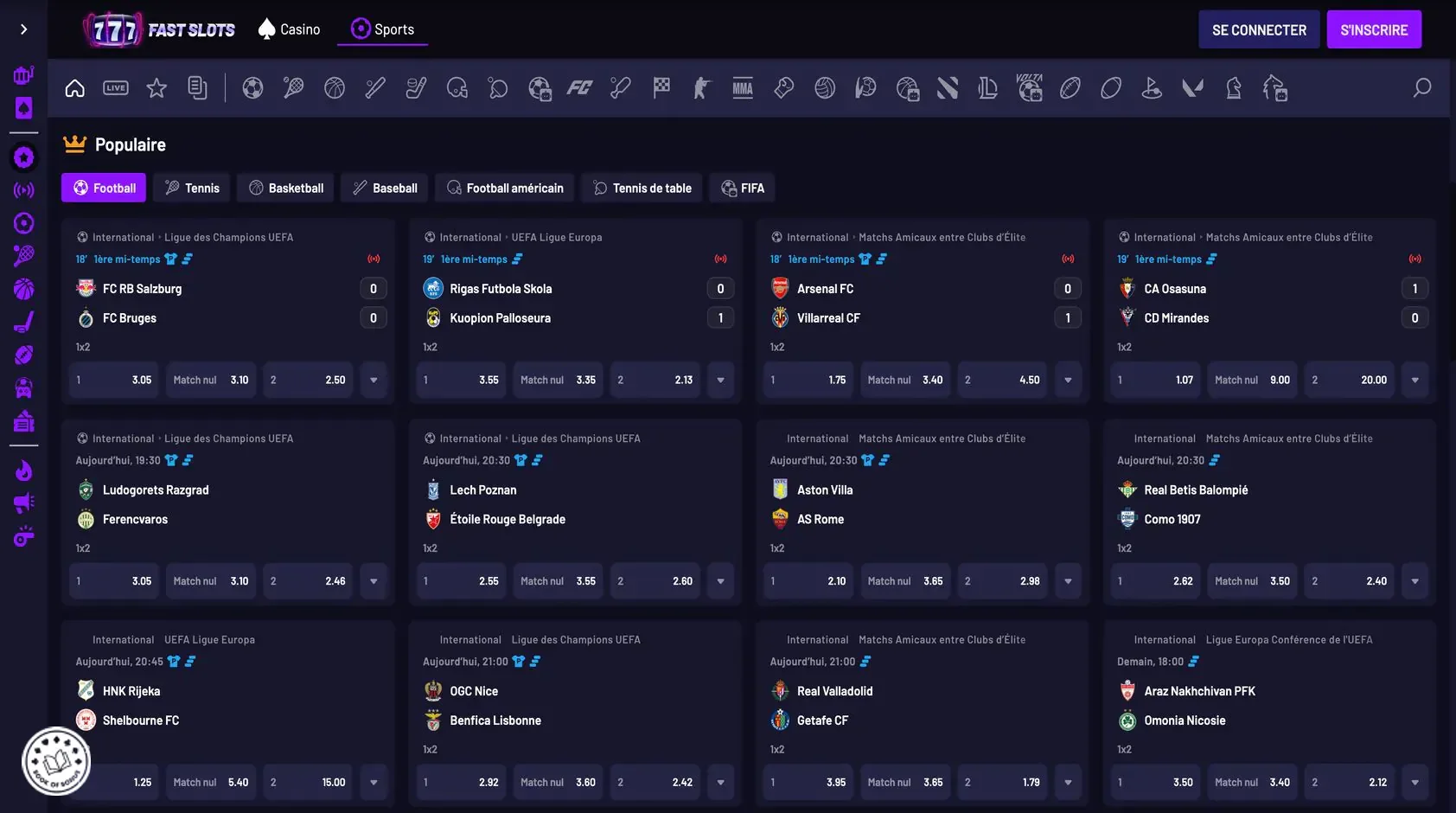Select the table tennis paddle icon
Screen dimensions: 1456x813
coord(498,88)
